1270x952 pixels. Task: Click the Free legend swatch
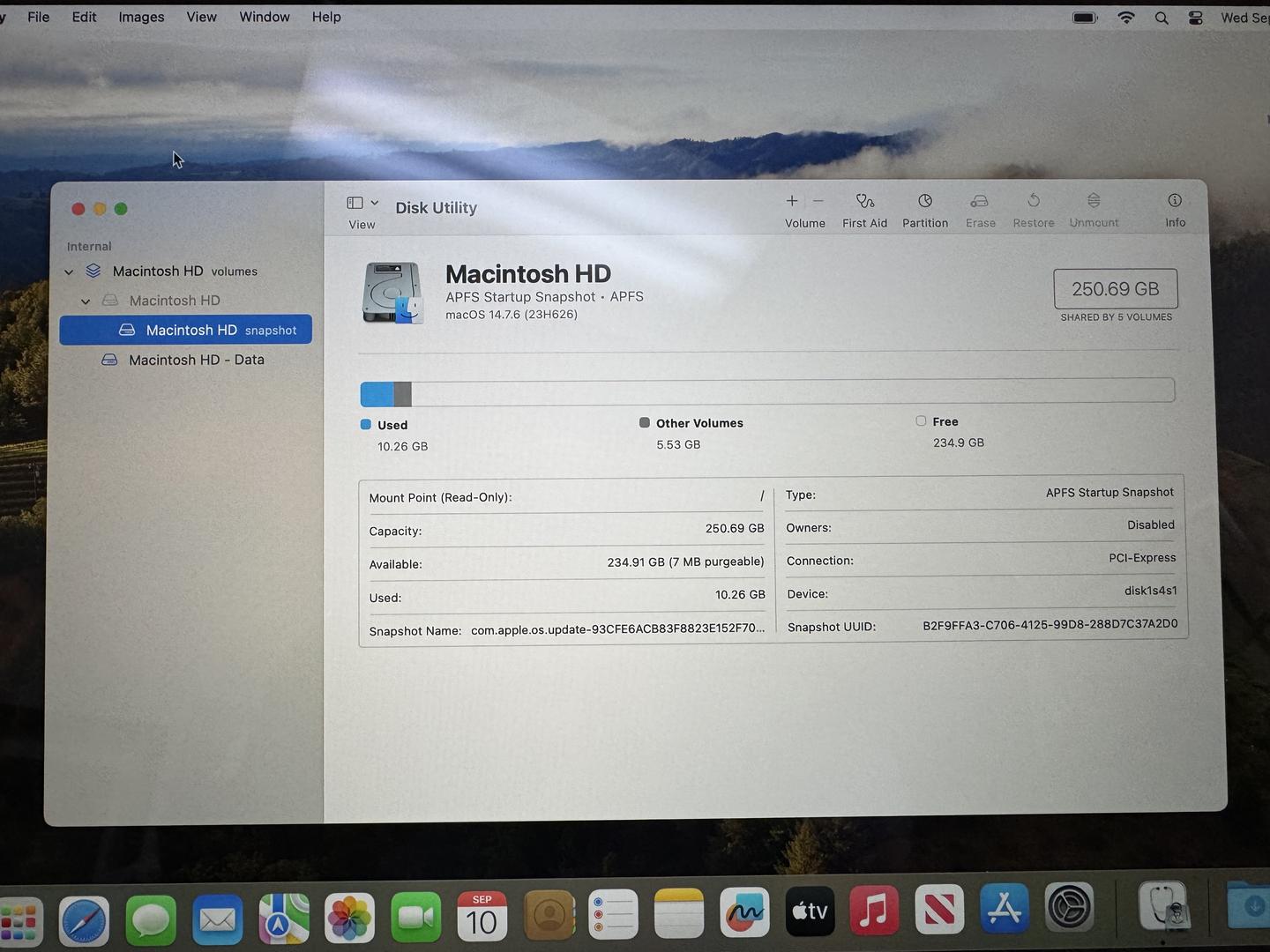click(921, 421)
